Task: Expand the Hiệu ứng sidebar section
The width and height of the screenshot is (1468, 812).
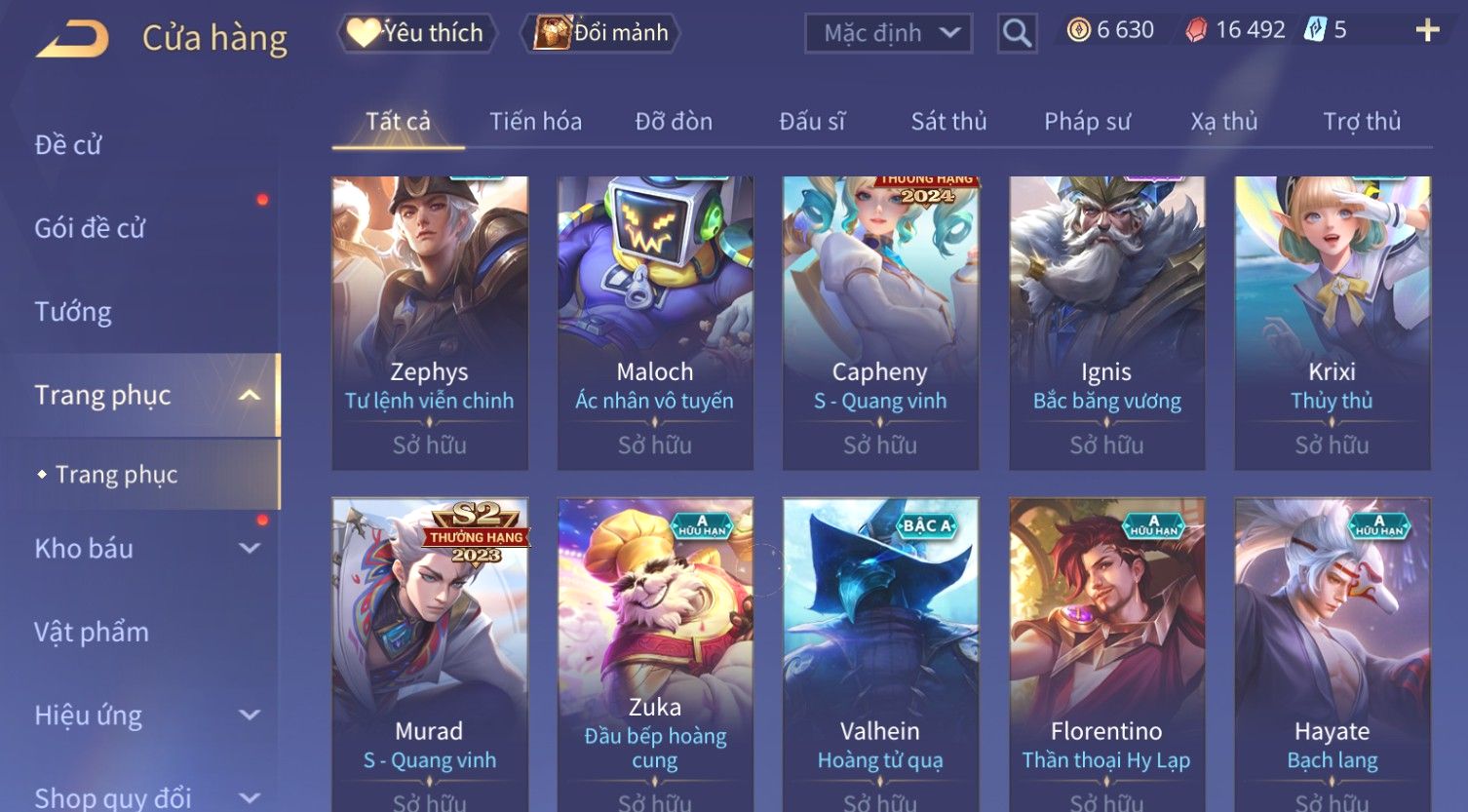Action: click(250, 715)
